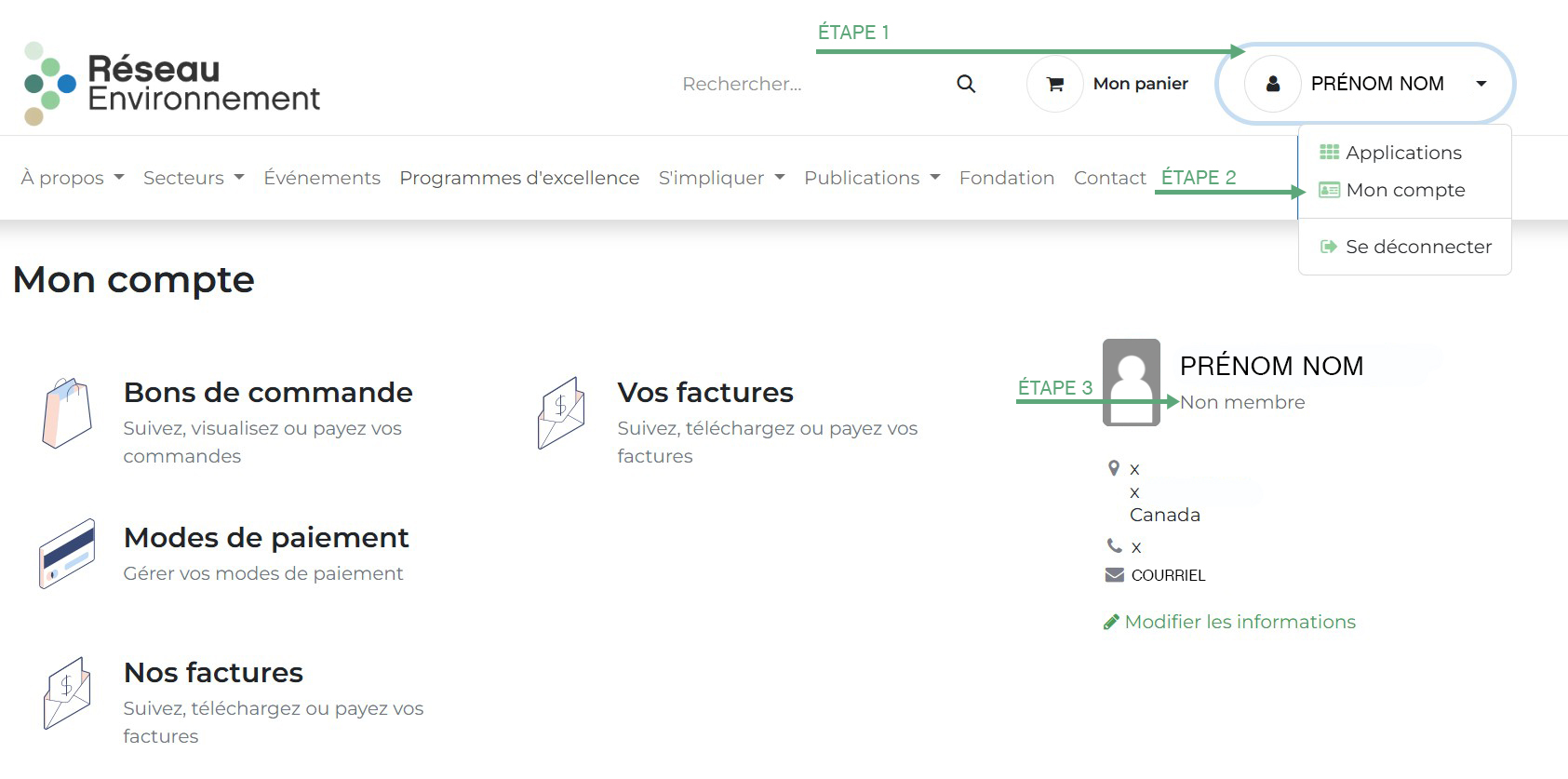Choose Applications in the user menu

1403,153
